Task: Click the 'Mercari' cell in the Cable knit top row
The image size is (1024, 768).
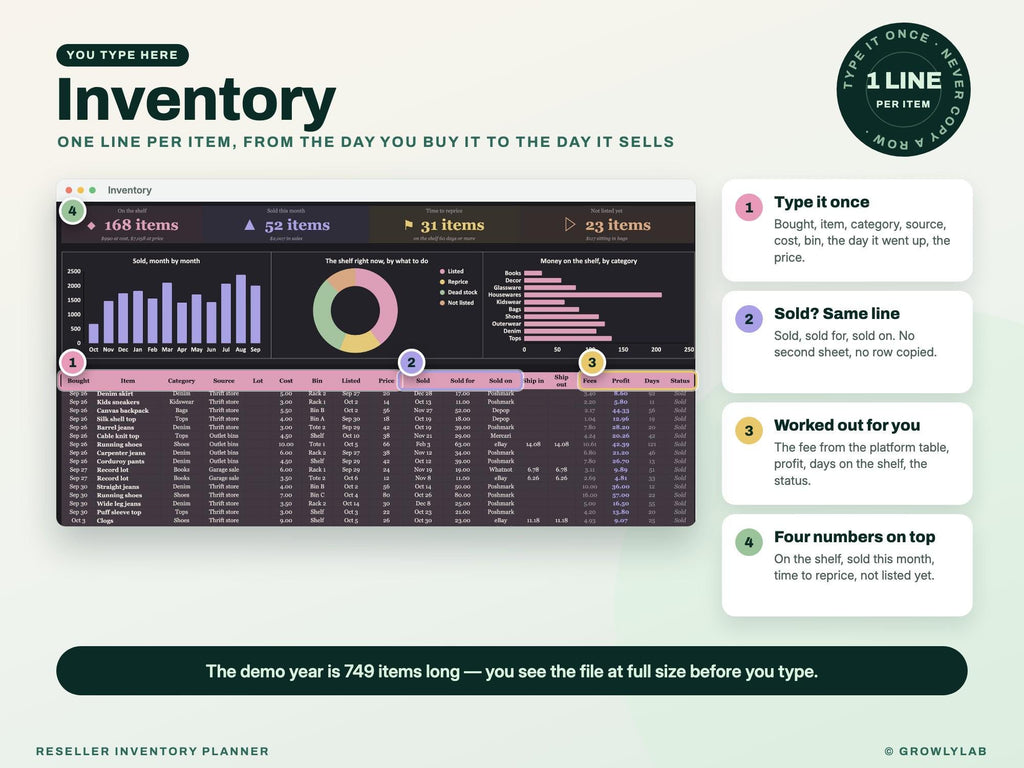Action: coord(501,436)
